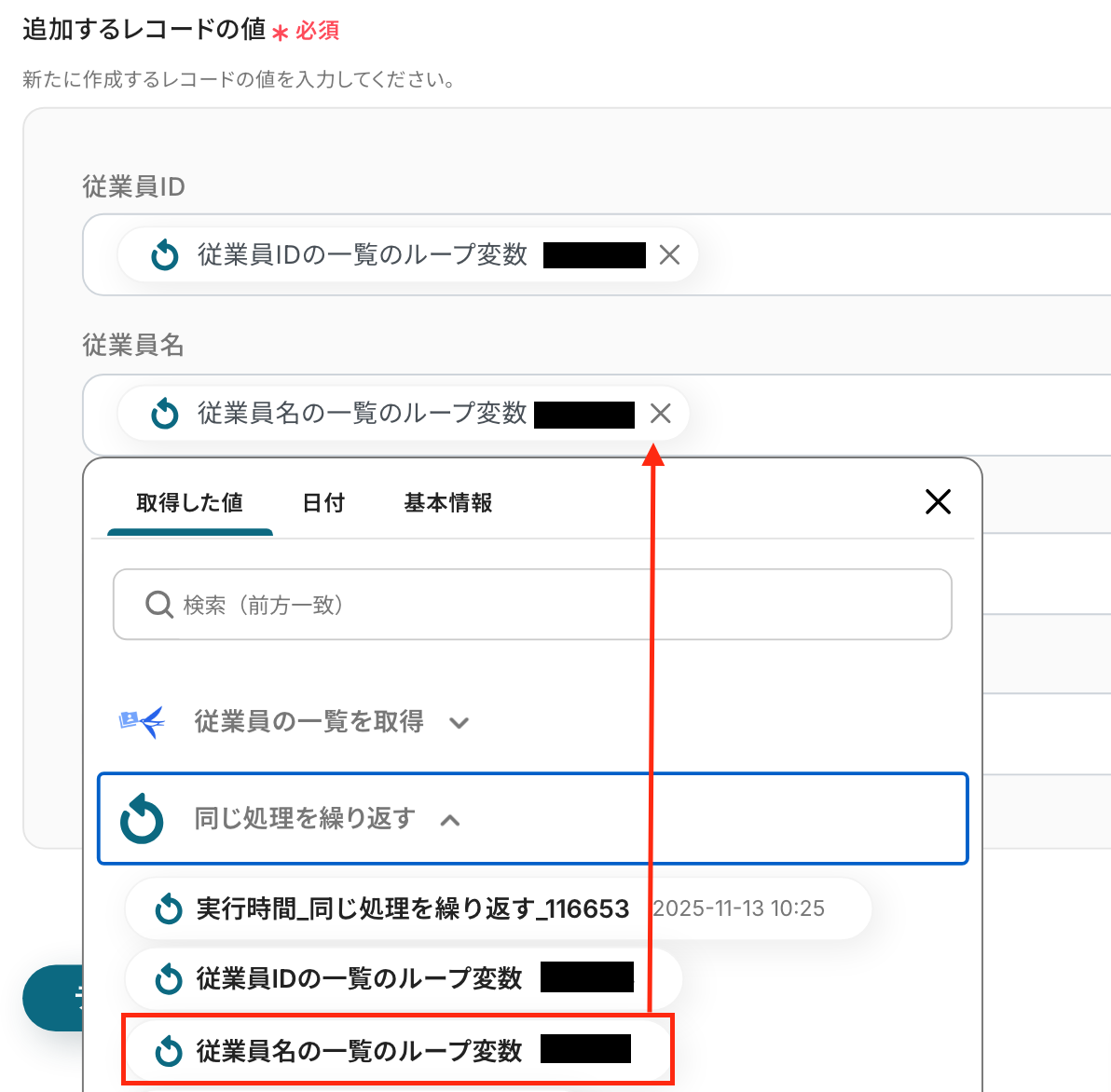Click loop icon in 従業員名 field chip
Viewport: 1111px width, 1092px height.
pos(165,414)
